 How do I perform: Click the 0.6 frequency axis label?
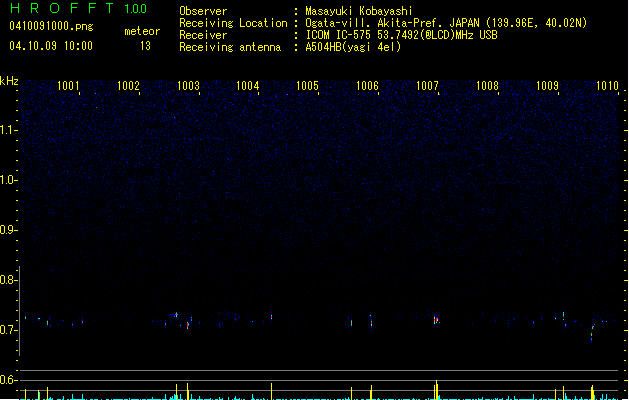pyautogui.click(x=7, y=380)
